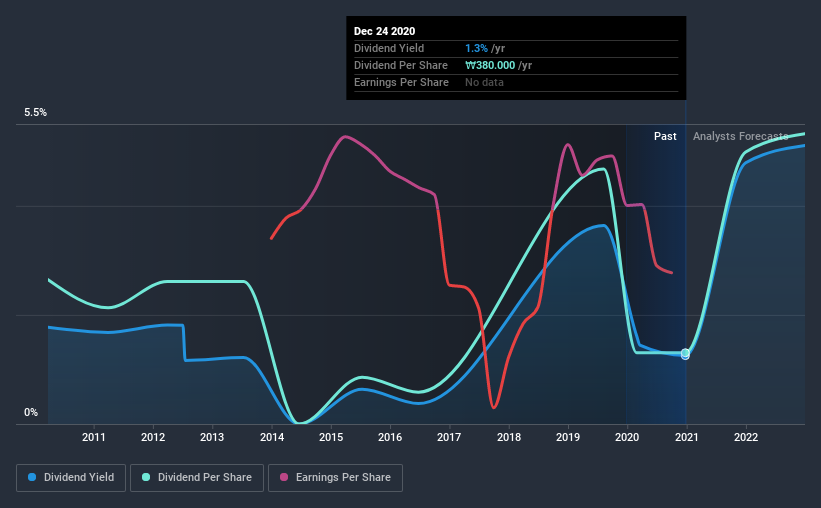Select the 2019 x-axis label

coord(568,437)
